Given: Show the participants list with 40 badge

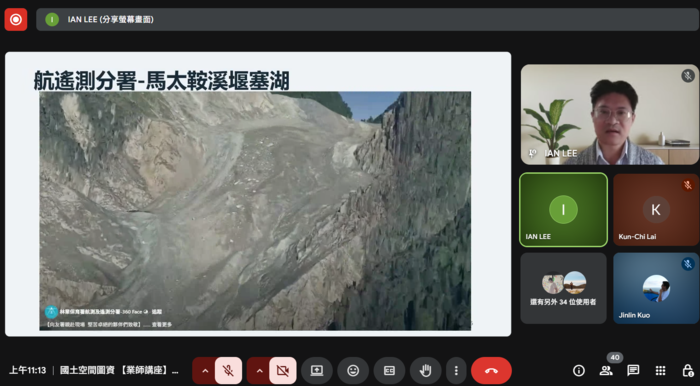Looking at the screenshot, I should 606,370.
